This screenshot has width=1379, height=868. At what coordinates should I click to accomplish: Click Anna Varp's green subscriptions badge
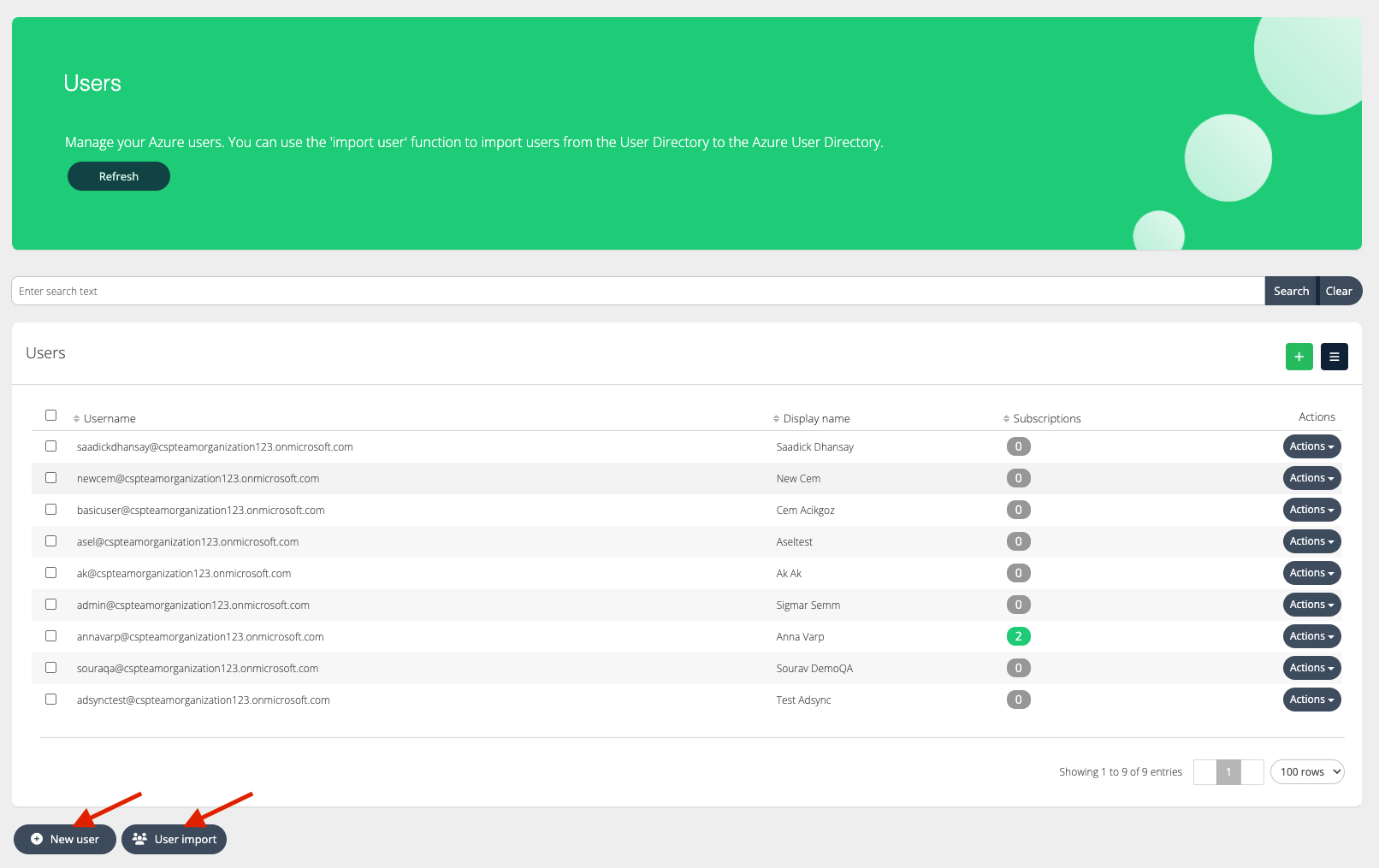coord(1018,636)
